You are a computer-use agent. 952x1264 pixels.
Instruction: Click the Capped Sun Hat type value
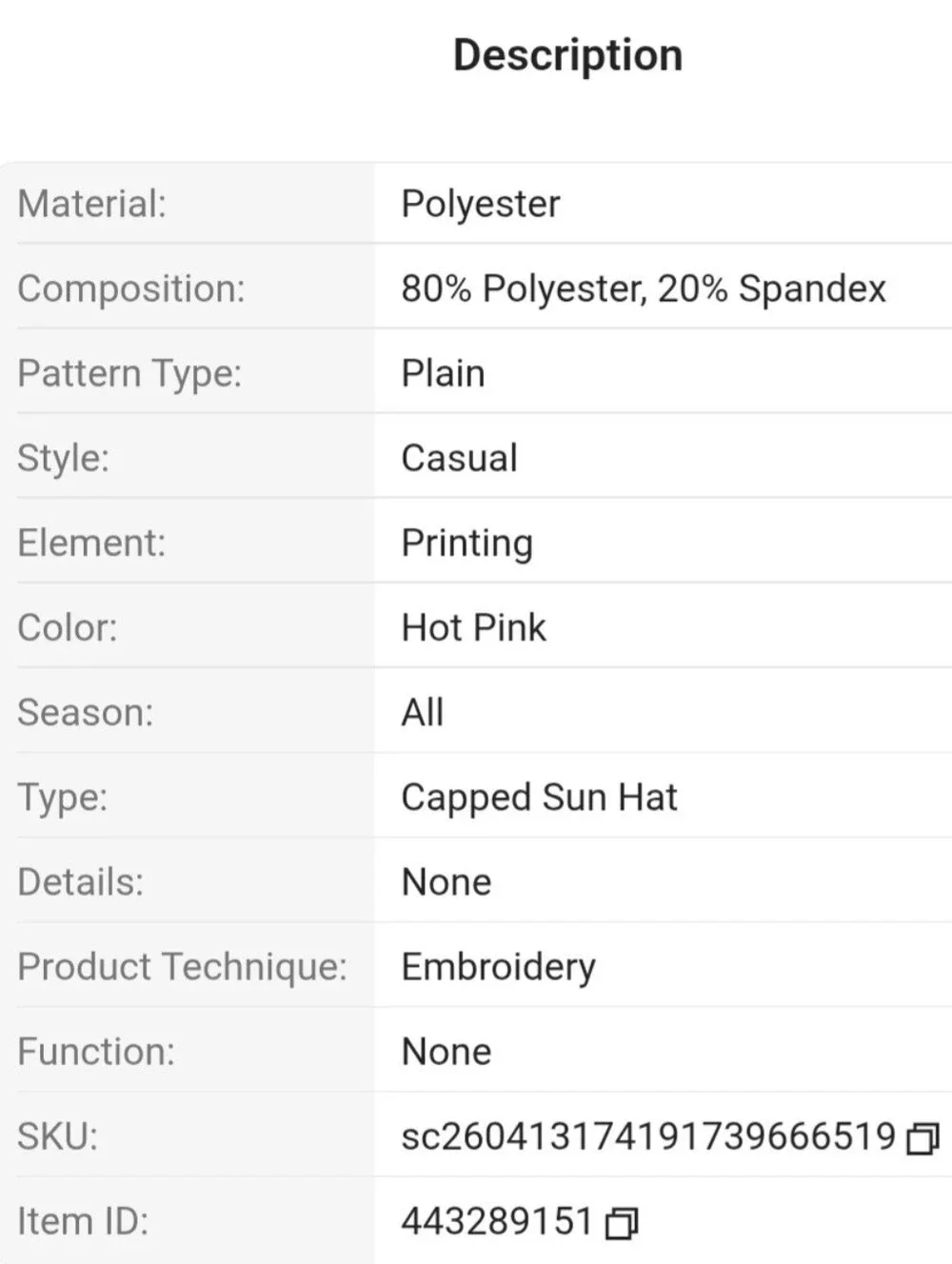(x=540, y=798)
